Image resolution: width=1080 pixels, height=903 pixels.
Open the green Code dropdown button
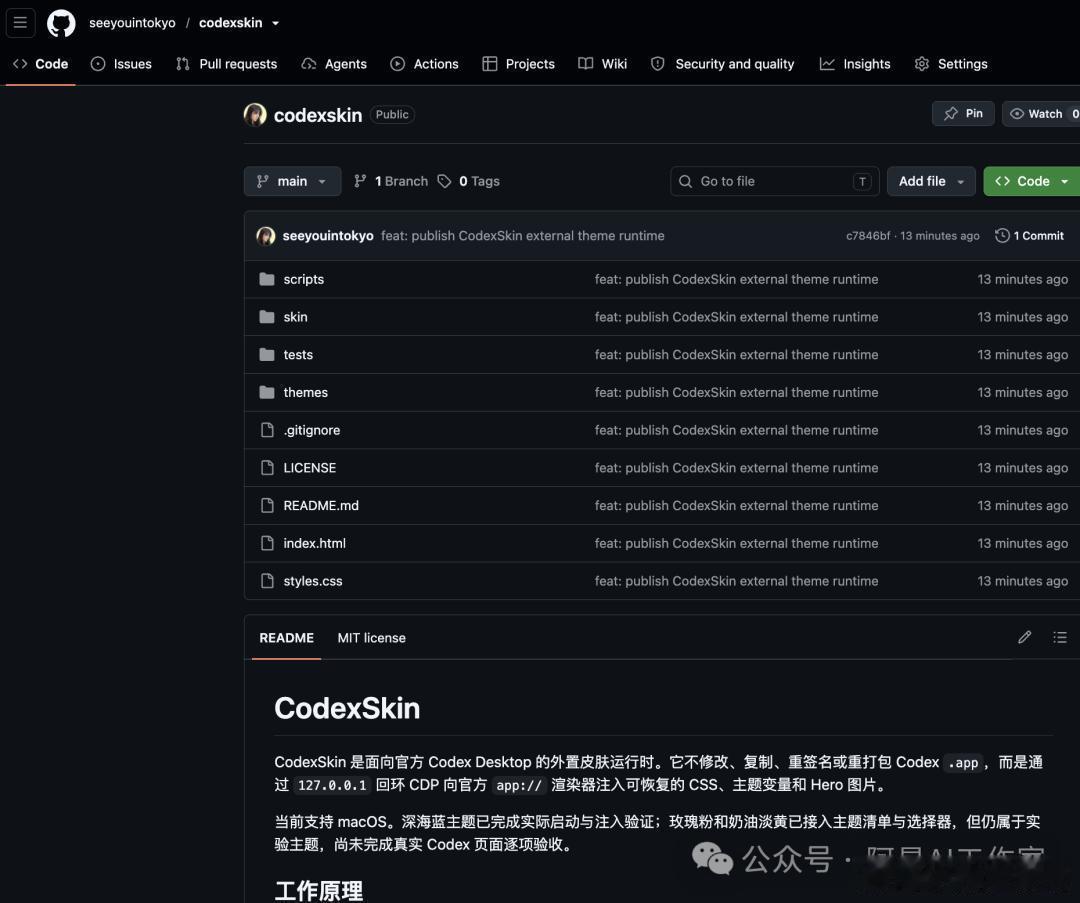pos(1031,181)
